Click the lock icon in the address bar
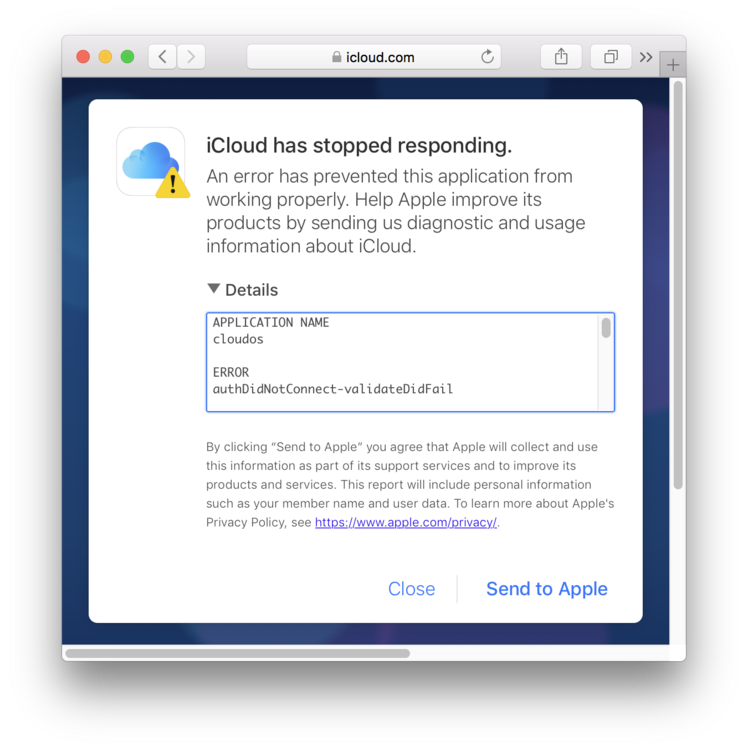This screenshot has width=748, height=750. pyautogui.click(x=337, y=57)
